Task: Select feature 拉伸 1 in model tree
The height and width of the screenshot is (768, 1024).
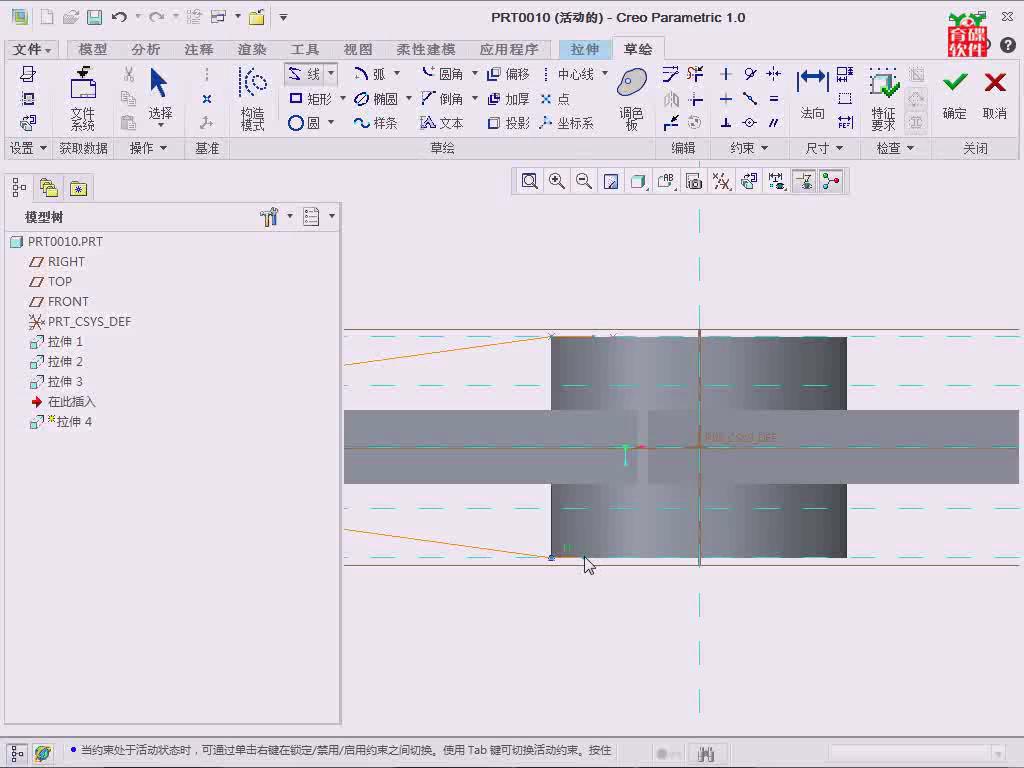Action: 56,342
